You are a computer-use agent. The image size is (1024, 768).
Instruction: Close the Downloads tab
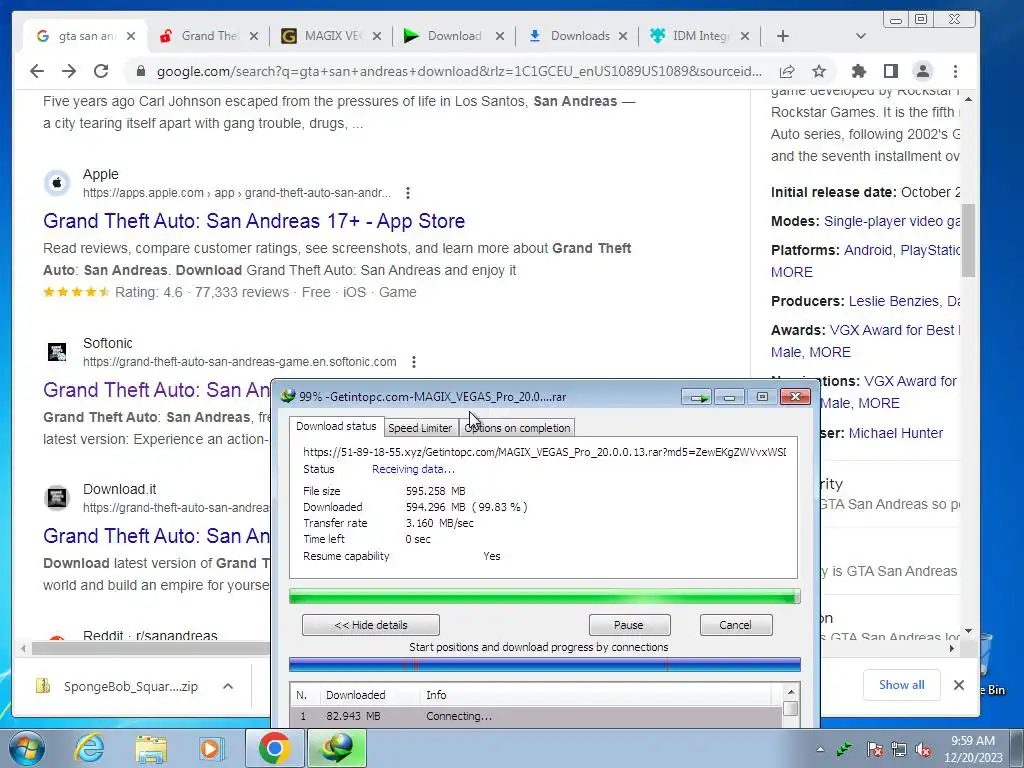[x=622, y=37]
